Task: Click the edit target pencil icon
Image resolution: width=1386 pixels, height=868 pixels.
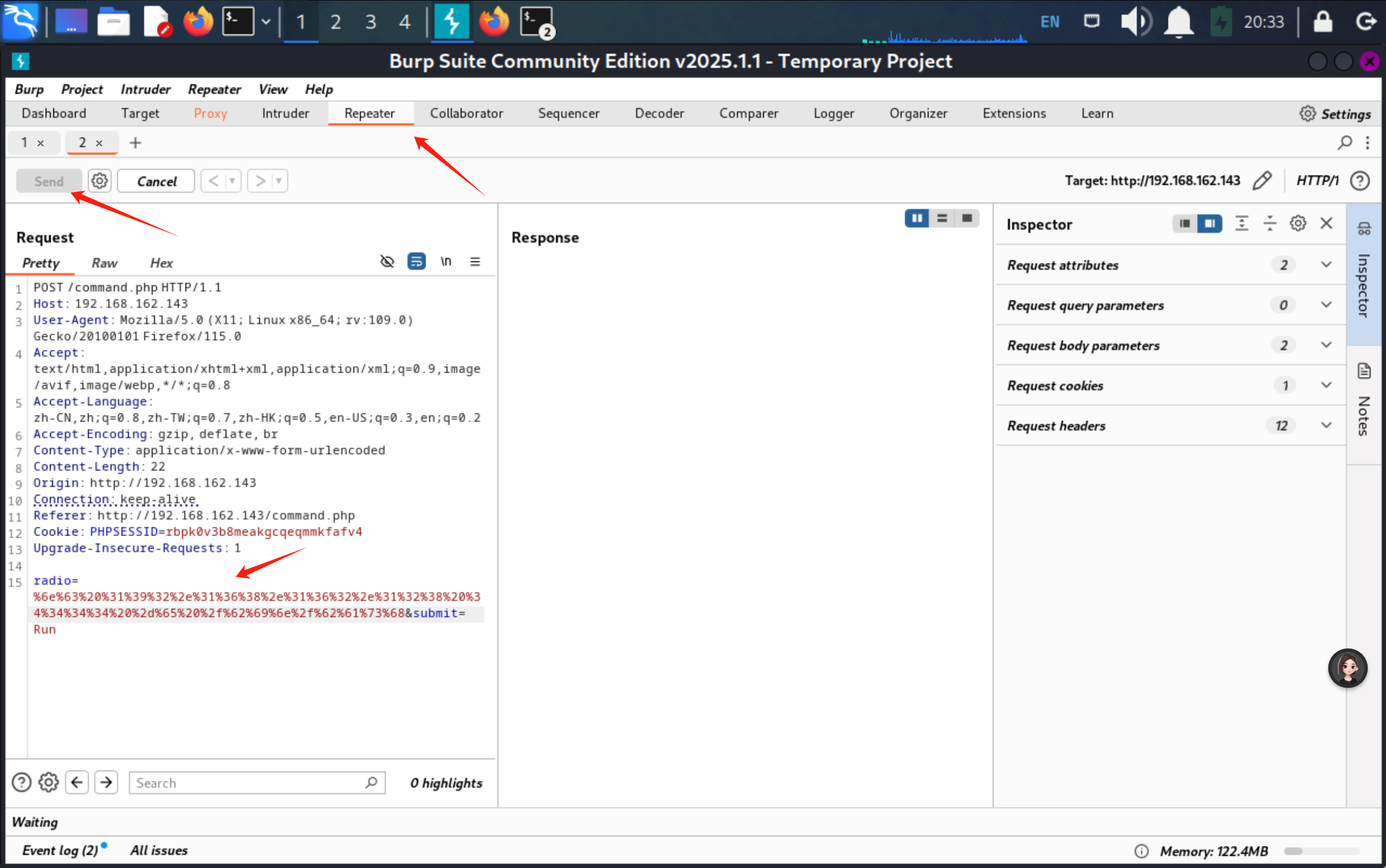Action: point(1262,181)
